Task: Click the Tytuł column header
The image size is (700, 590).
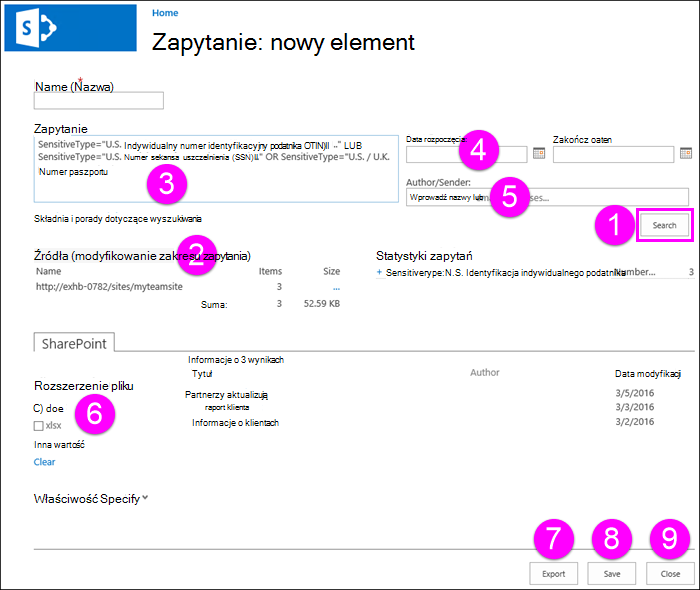Action: (202, 374)
